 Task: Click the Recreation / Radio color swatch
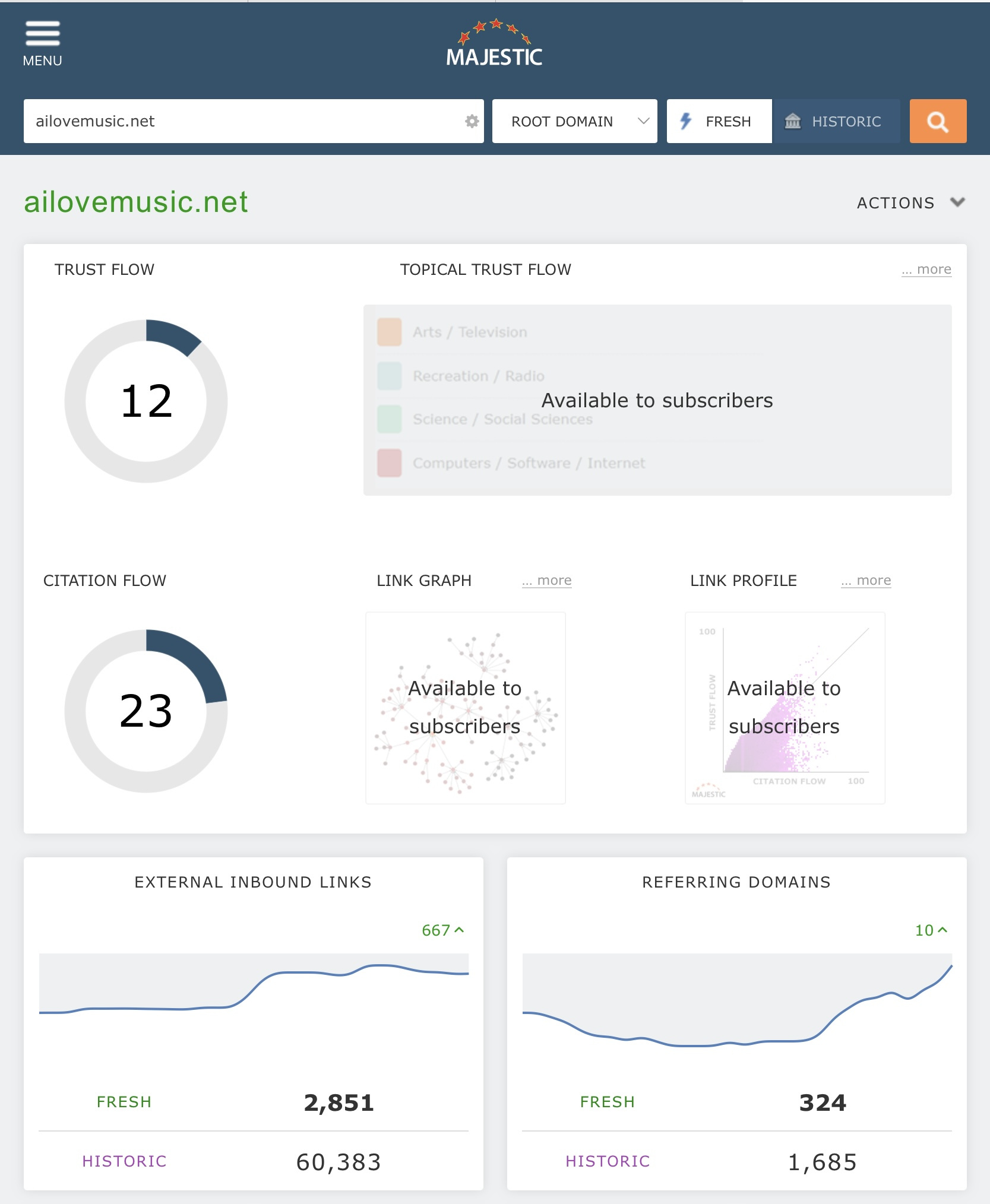(390, 376)
